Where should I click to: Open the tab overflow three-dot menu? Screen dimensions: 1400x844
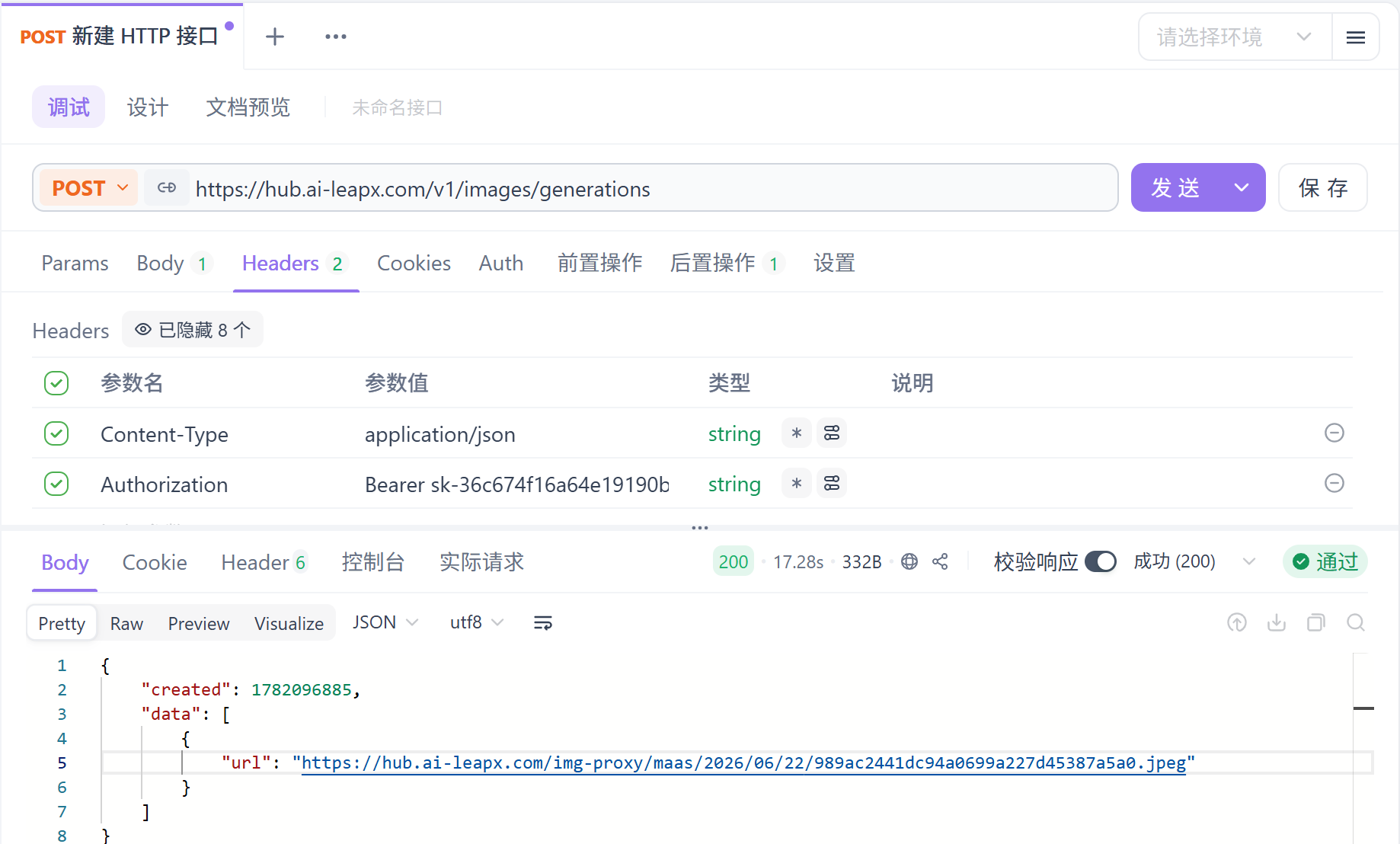(x=335, y=37)
